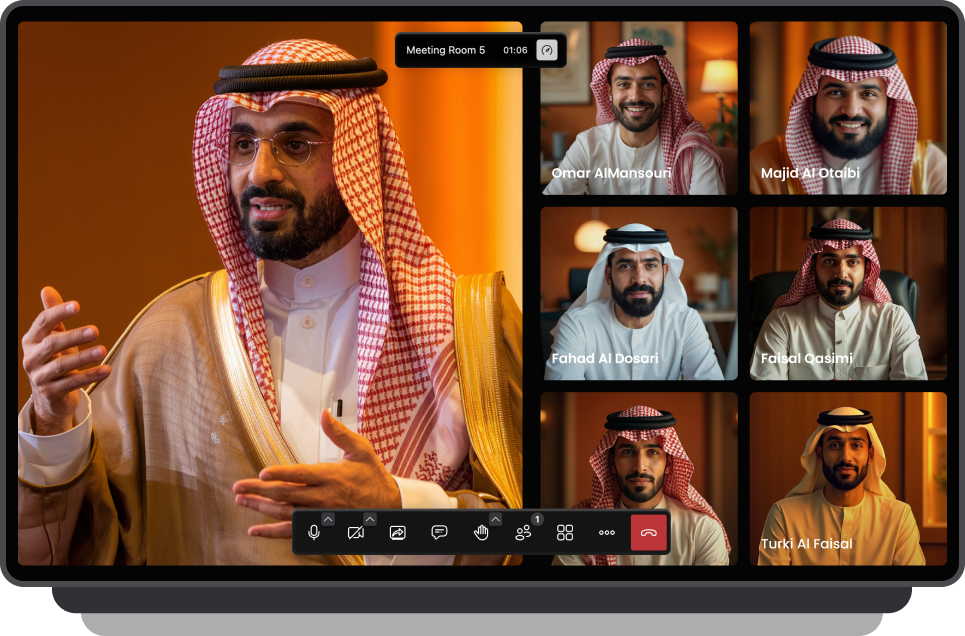
Task: Select Faisal Qasimi's video tile
Action: coord(848,293)
